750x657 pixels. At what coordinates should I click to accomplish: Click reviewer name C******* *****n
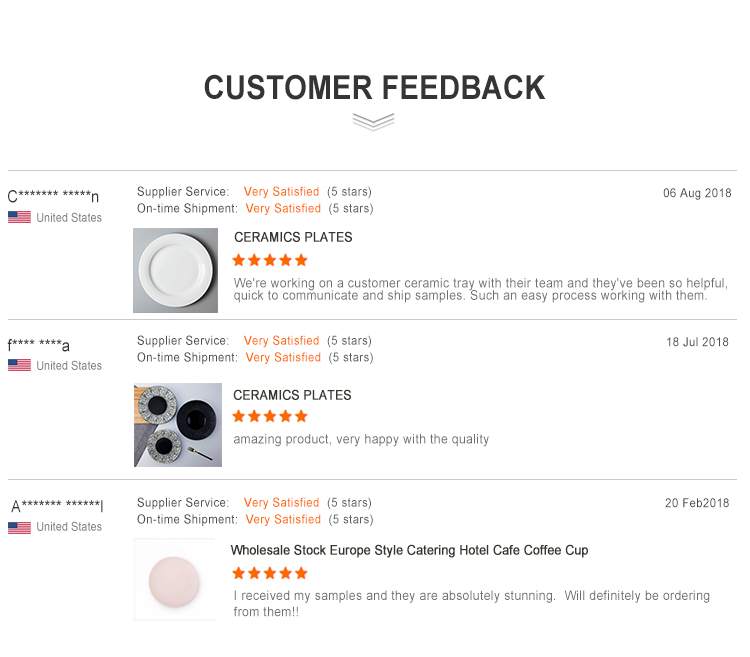(54, 196)
